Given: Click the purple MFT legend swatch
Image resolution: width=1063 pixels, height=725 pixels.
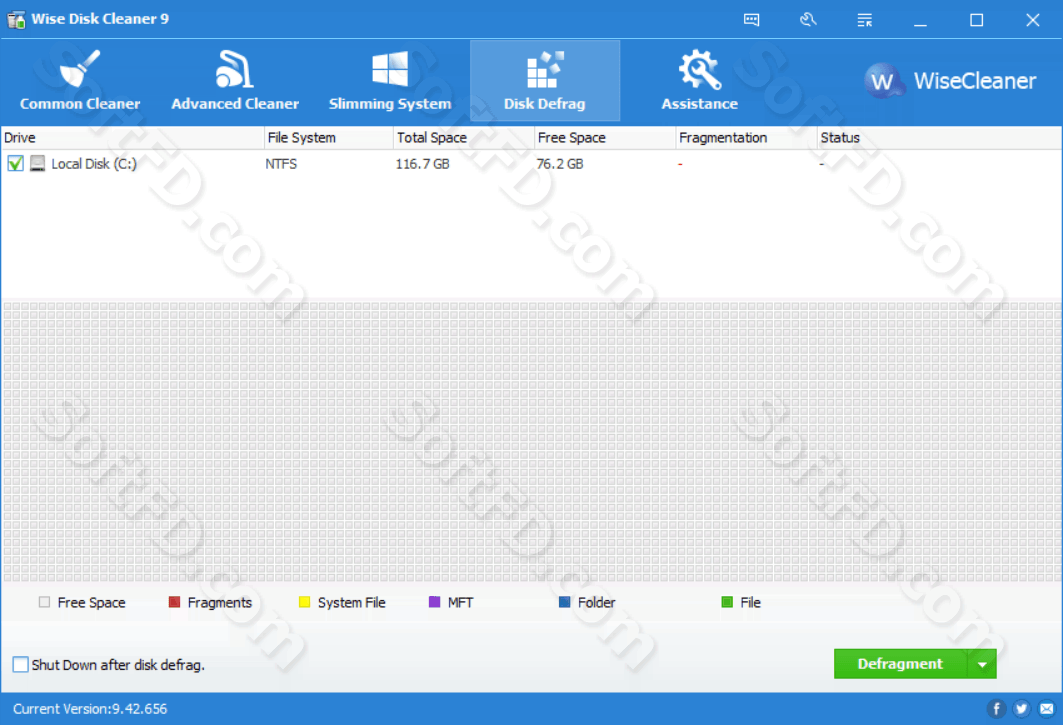Looking at the screenshot, I should pyautogui.click(x=435, y=602).
